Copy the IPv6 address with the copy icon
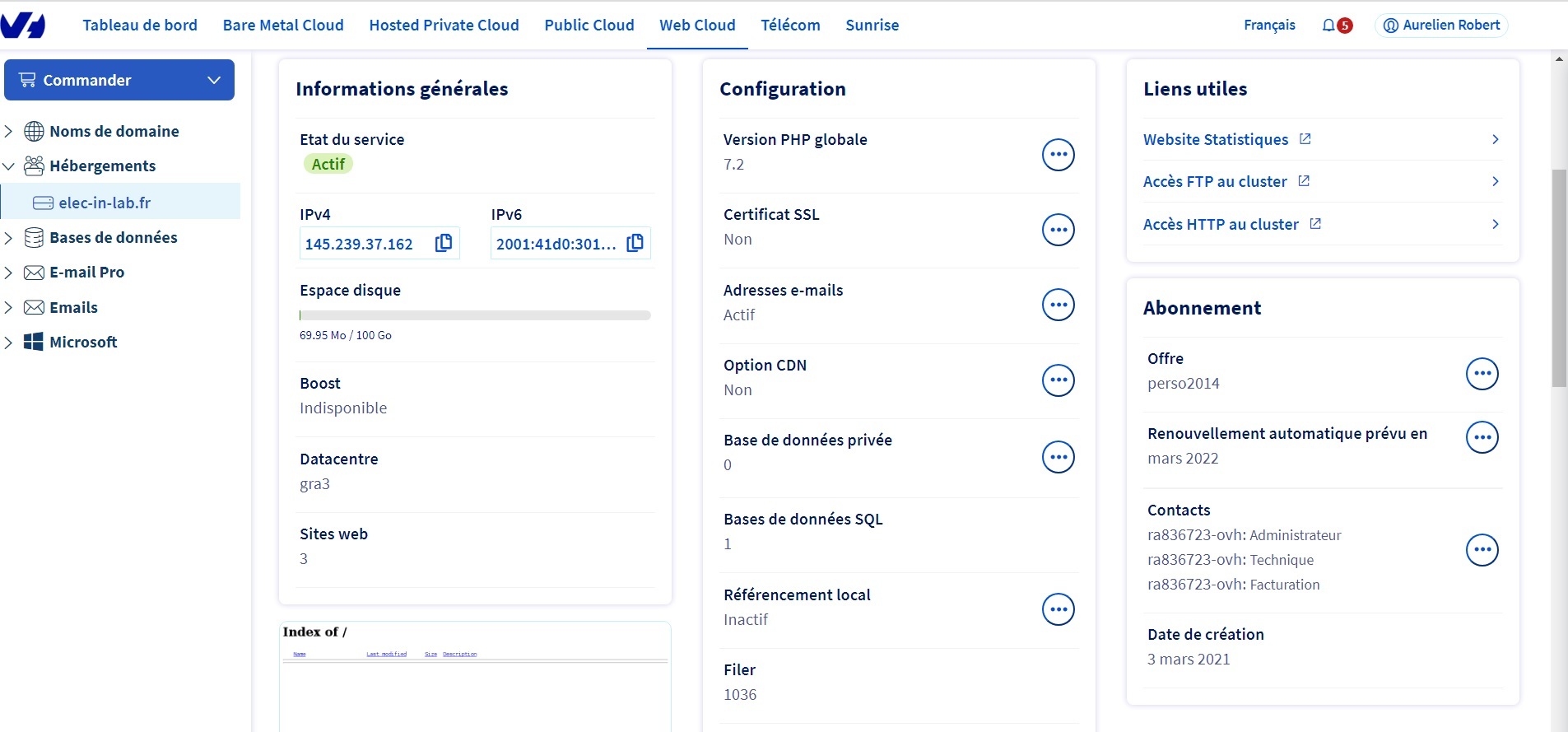The width and height of the screenshot is (1568, 732). [x=635, y=243]
